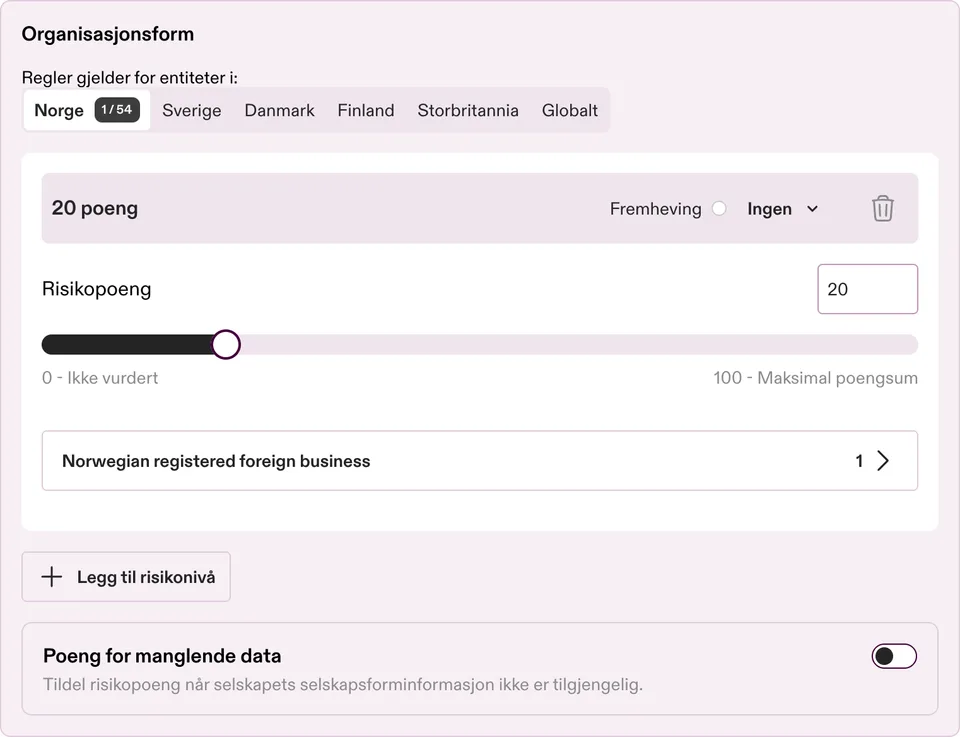Click the plus icon in Legg til risikonivå
The width and height of the screenshot is (960, 737).
click(x=52, y=577)
